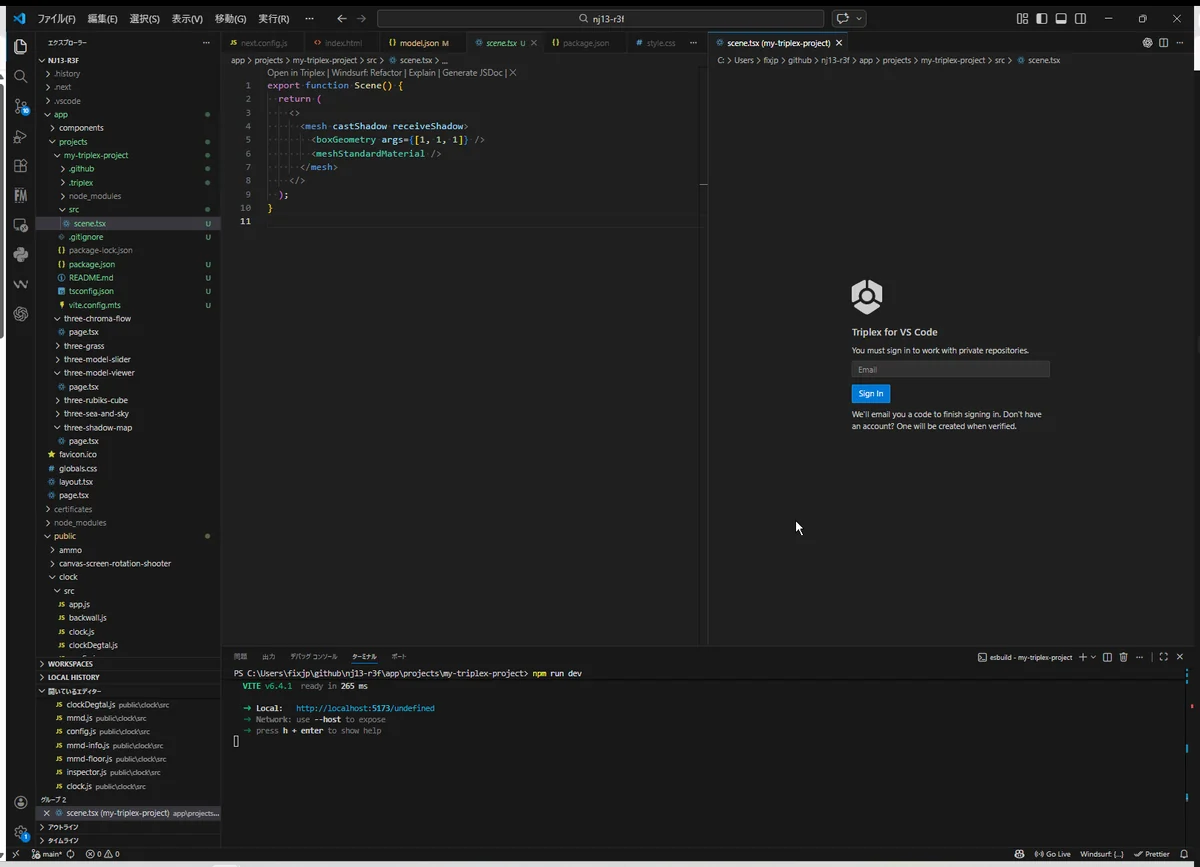The height and width of the screenshot is (867, 1200).
Task: Open the ファイル(F) menu
Action: 56,19
